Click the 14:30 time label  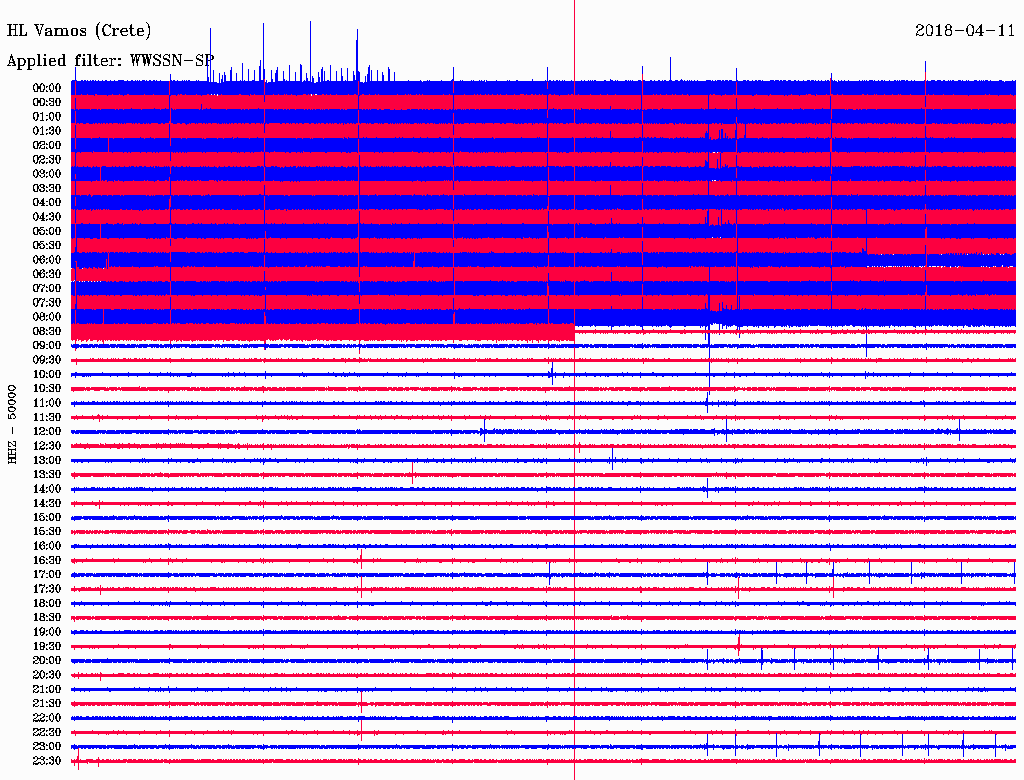tap(47, 503)
